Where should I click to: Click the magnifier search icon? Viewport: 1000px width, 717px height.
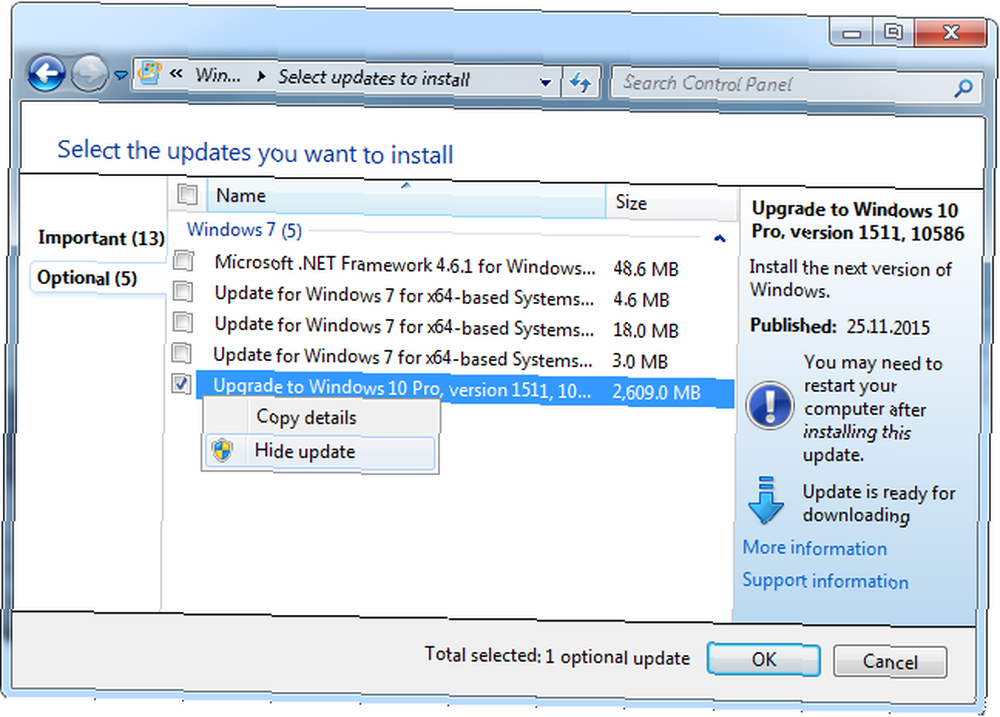point(964,87)
